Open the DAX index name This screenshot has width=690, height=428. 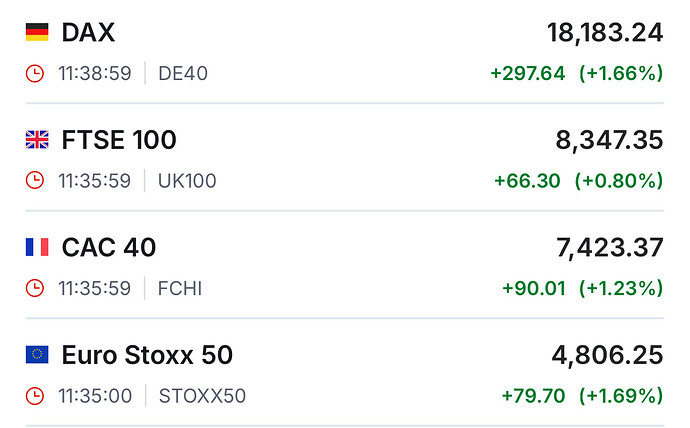click(x=88, y=33)
